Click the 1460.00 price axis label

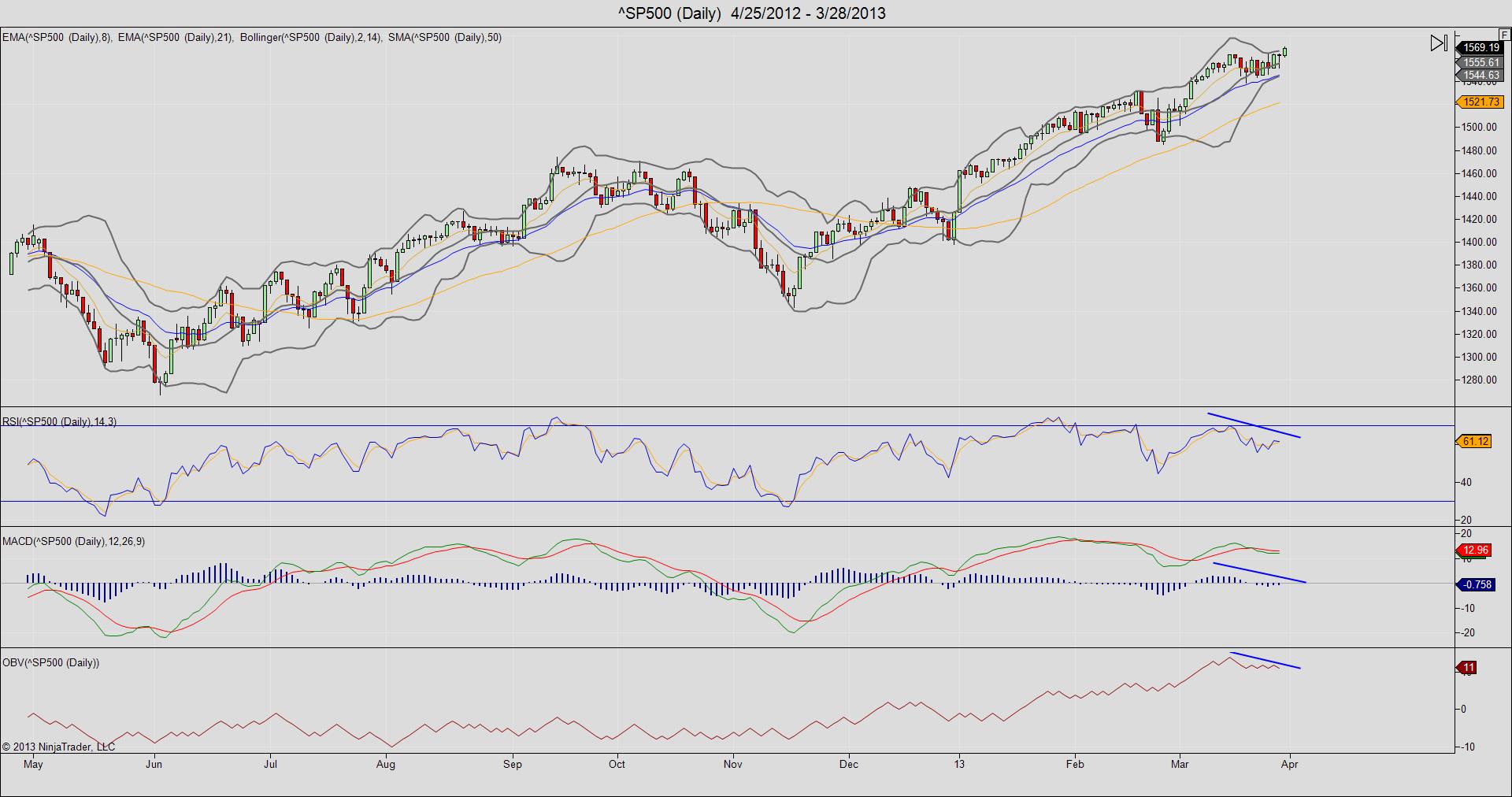point(1480,173)
